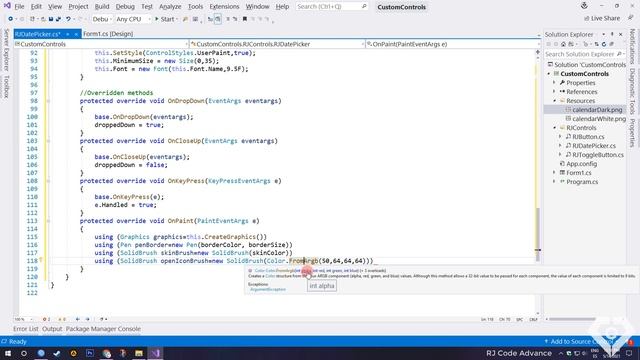The image size is (640, 360).
Task: Click Solution Explorer Collapse All icon
Action: (x=611, y=44)
